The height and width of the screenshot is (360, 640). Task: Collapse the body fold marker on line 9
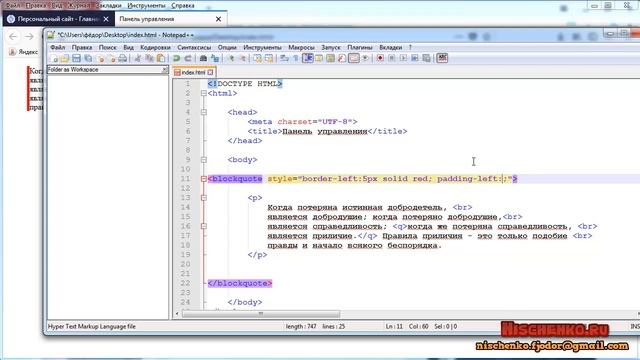coord(204,160)
